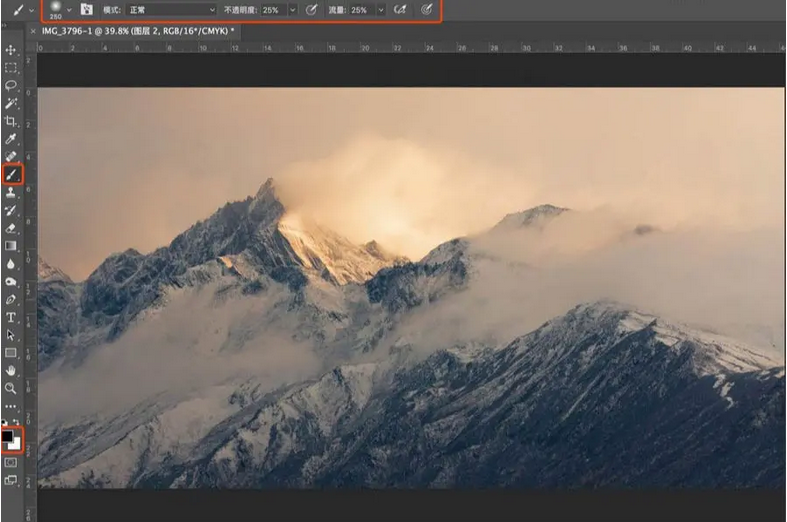Select the Rectangular Marquee tool
This screenshot has height=522, width=787.
point(11,68)
